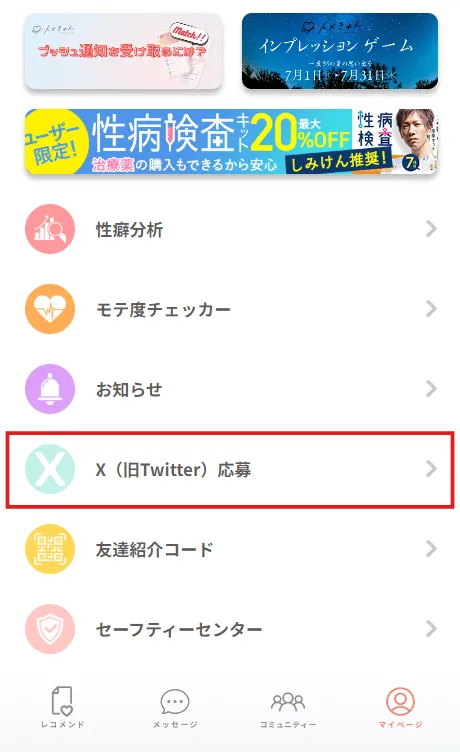Screen dimensions: 460x752
Task: Select the マイページ profile tab
Action: pyautogui.click(x=401, y=708)
